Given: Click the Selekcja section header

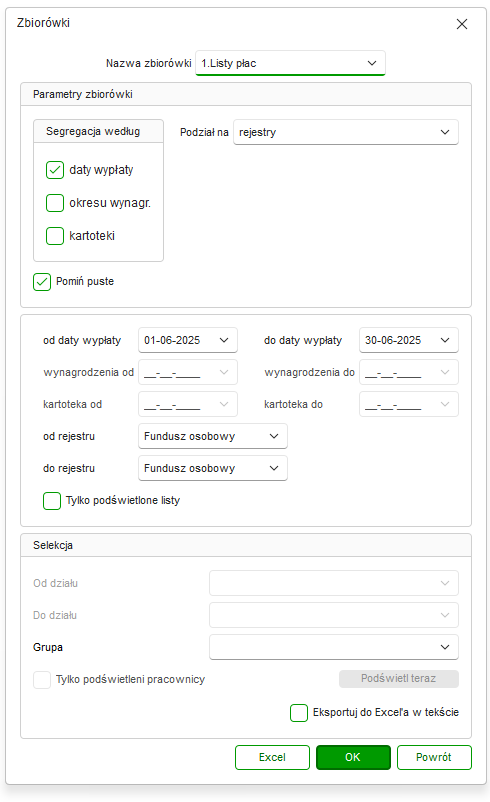Looking at the screenshot, I should 246,545.
